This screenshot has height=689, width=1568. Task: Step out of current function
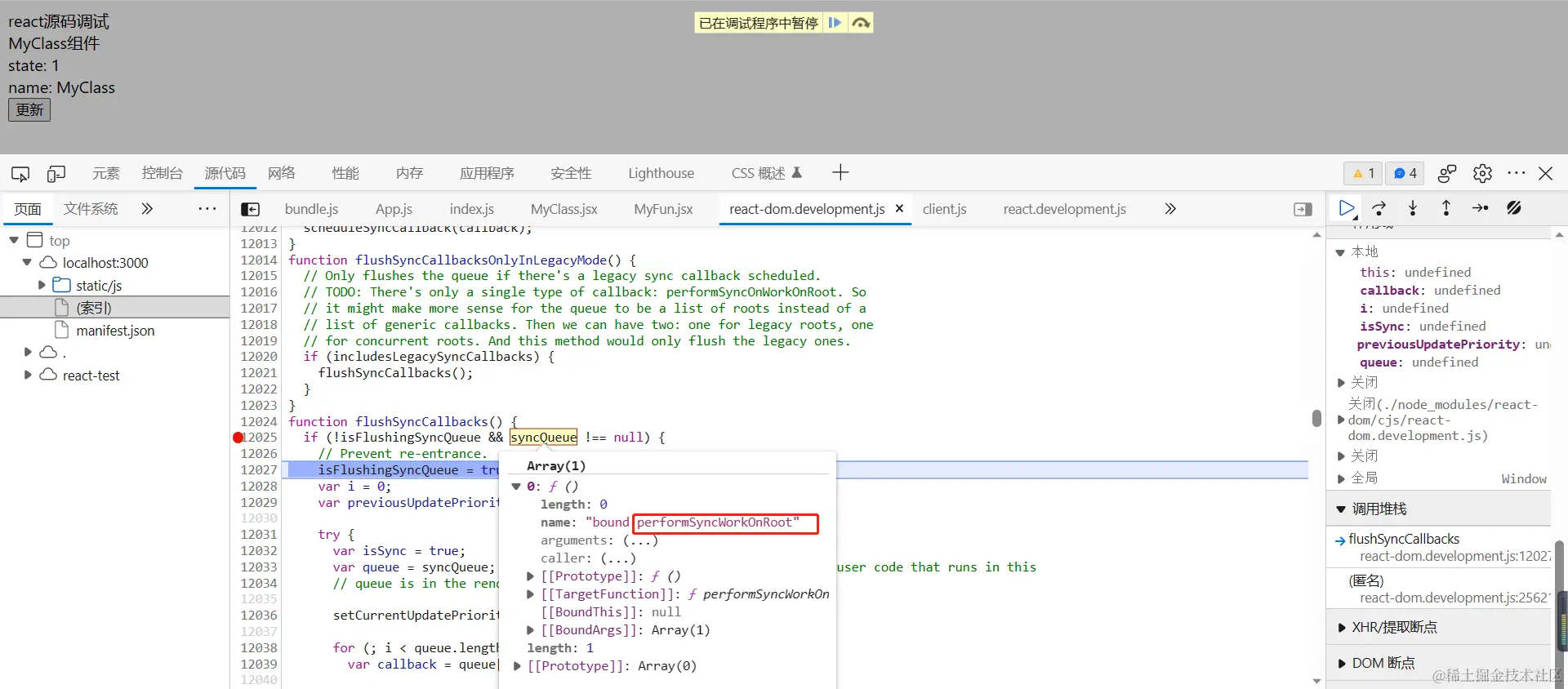1446,209
